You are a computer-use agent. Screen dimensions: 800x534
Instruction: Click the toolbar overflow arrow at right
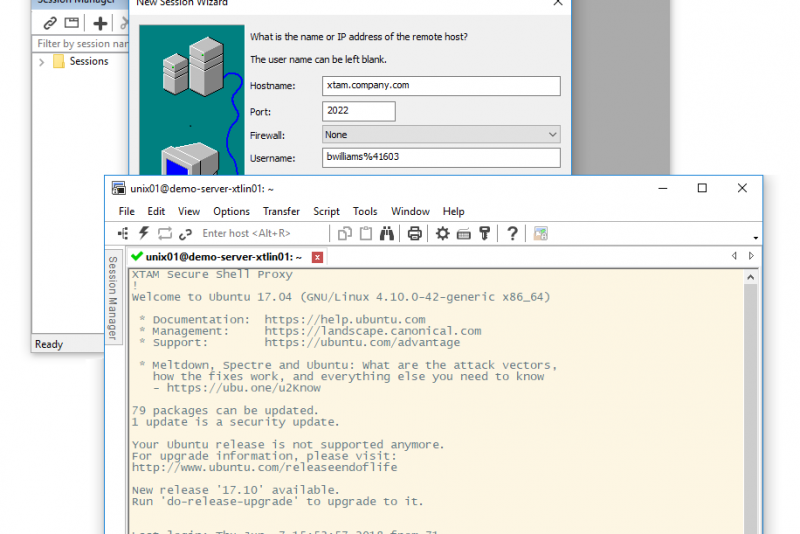(755, 239)
